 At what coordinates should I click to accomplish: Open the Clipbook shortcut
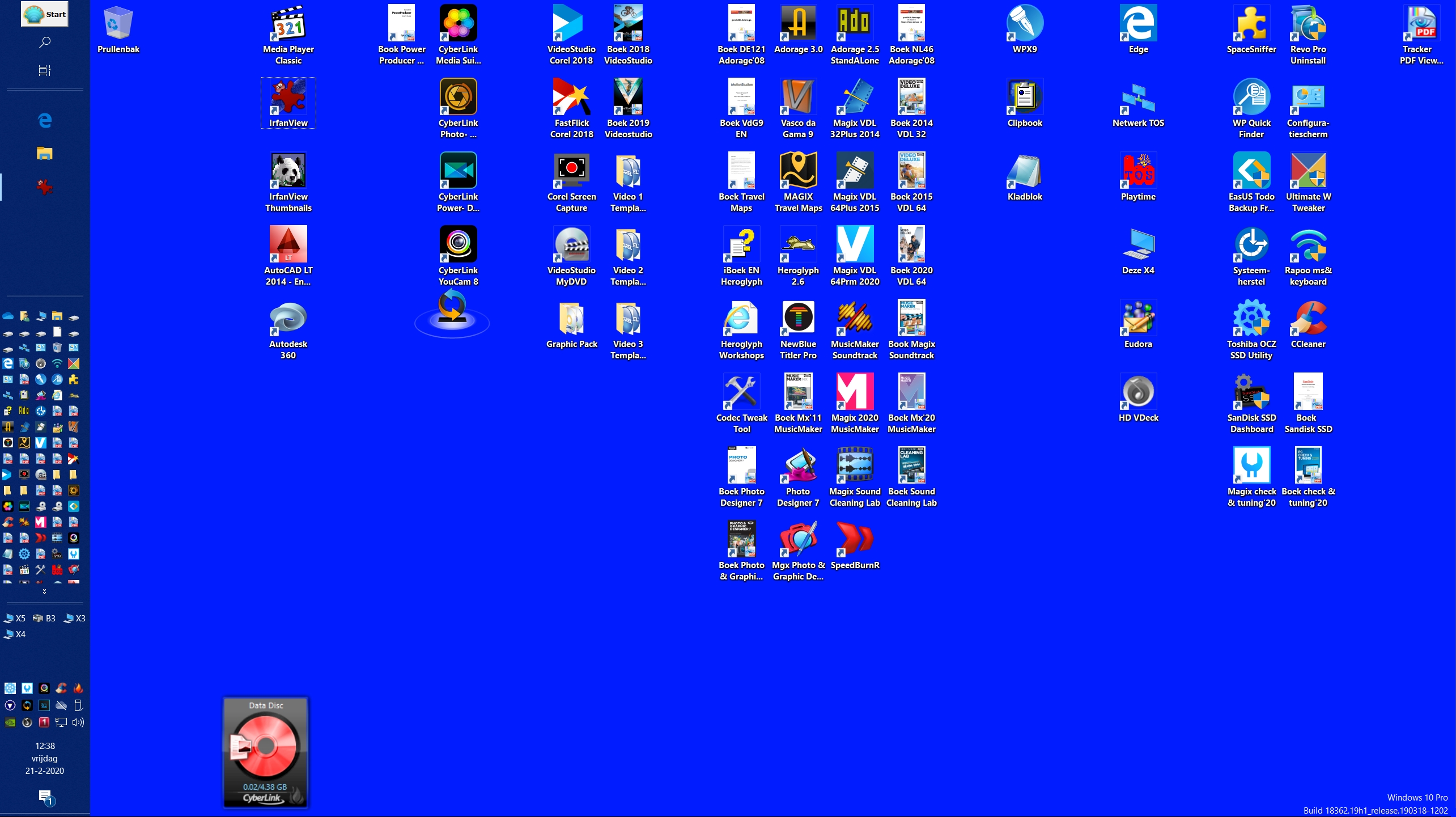(1025, 104)
